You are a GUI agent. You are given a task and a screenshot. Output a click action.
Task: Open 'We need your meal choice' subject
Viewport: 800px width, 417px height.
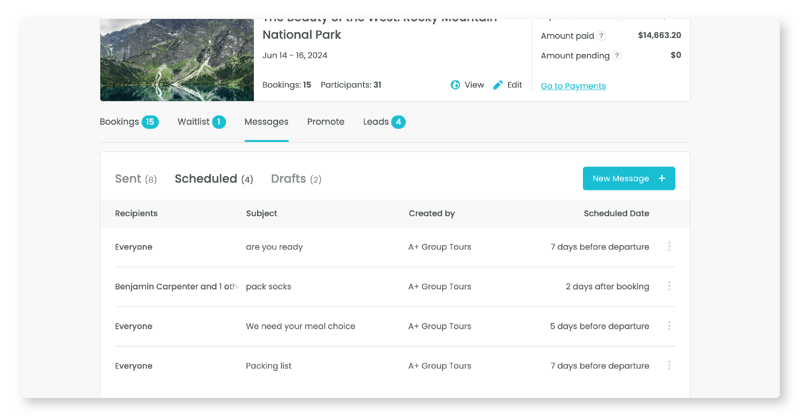301,326
